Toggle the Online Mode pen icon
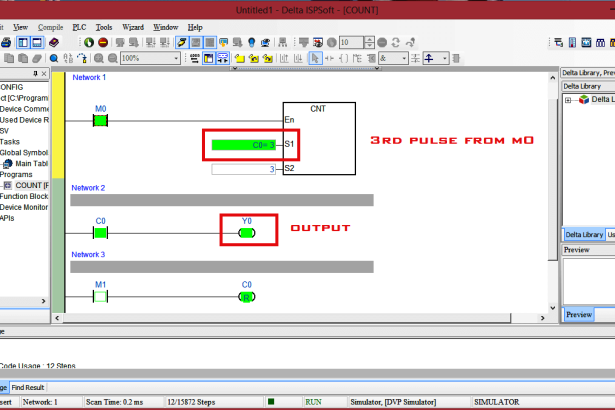Viewport: 615px width, 410px height. click(x=182, y=42)
